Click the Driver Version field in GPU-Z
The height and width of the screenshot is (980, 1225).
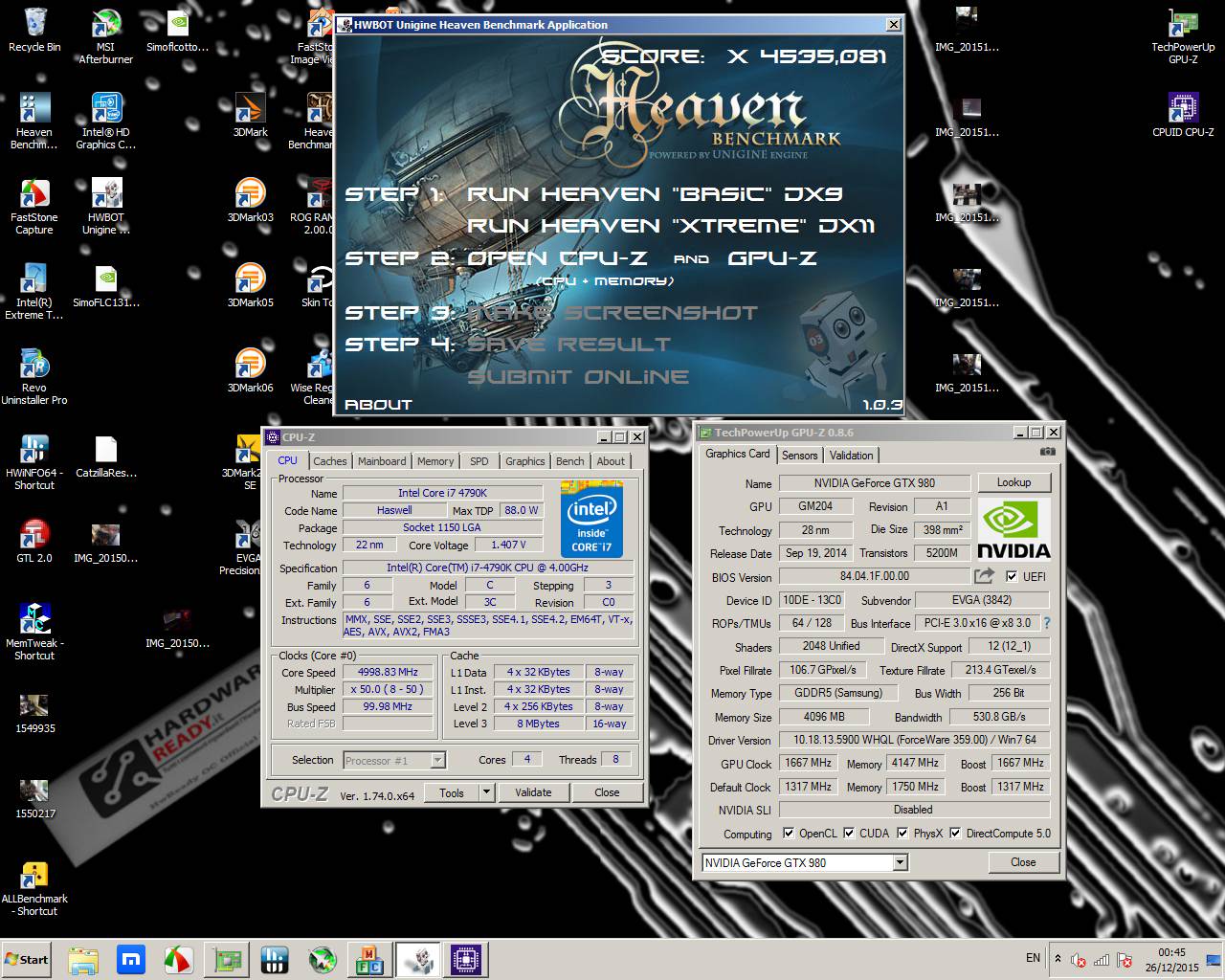click(x=914, y=740)
